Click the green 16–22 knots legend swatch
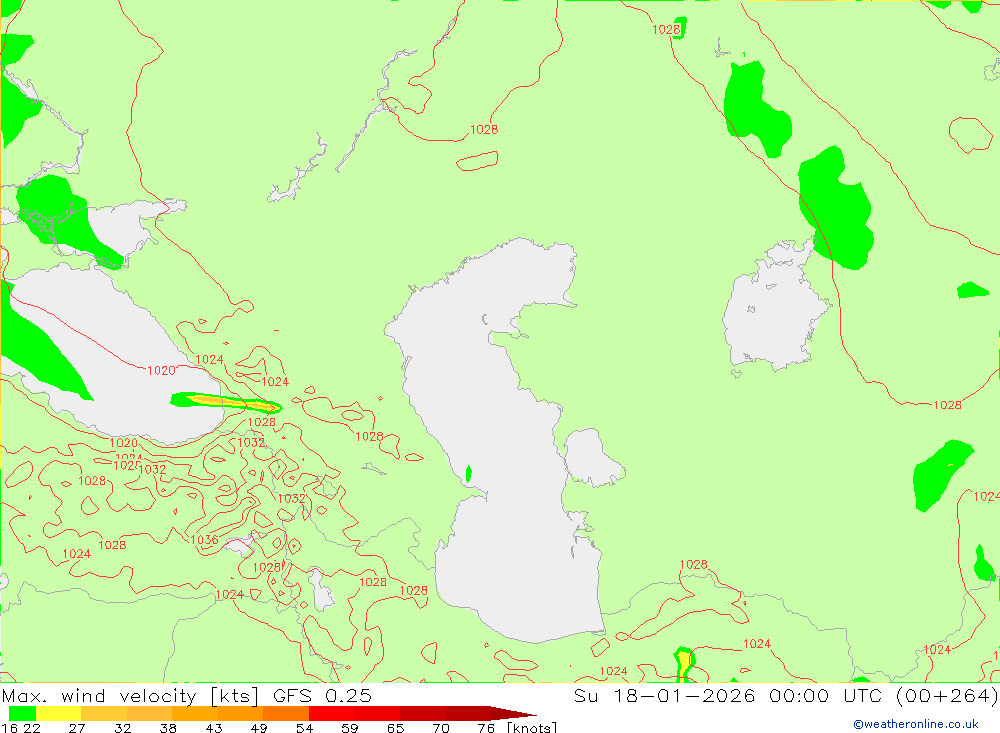The height and width of the screenshot is (733, 1000). (x=22, y=713)
